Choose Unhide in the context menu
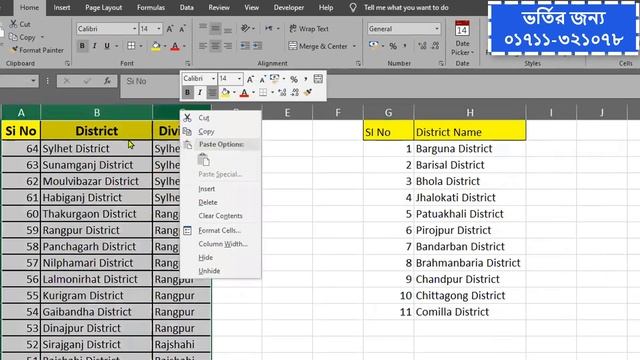 (220, 271)
